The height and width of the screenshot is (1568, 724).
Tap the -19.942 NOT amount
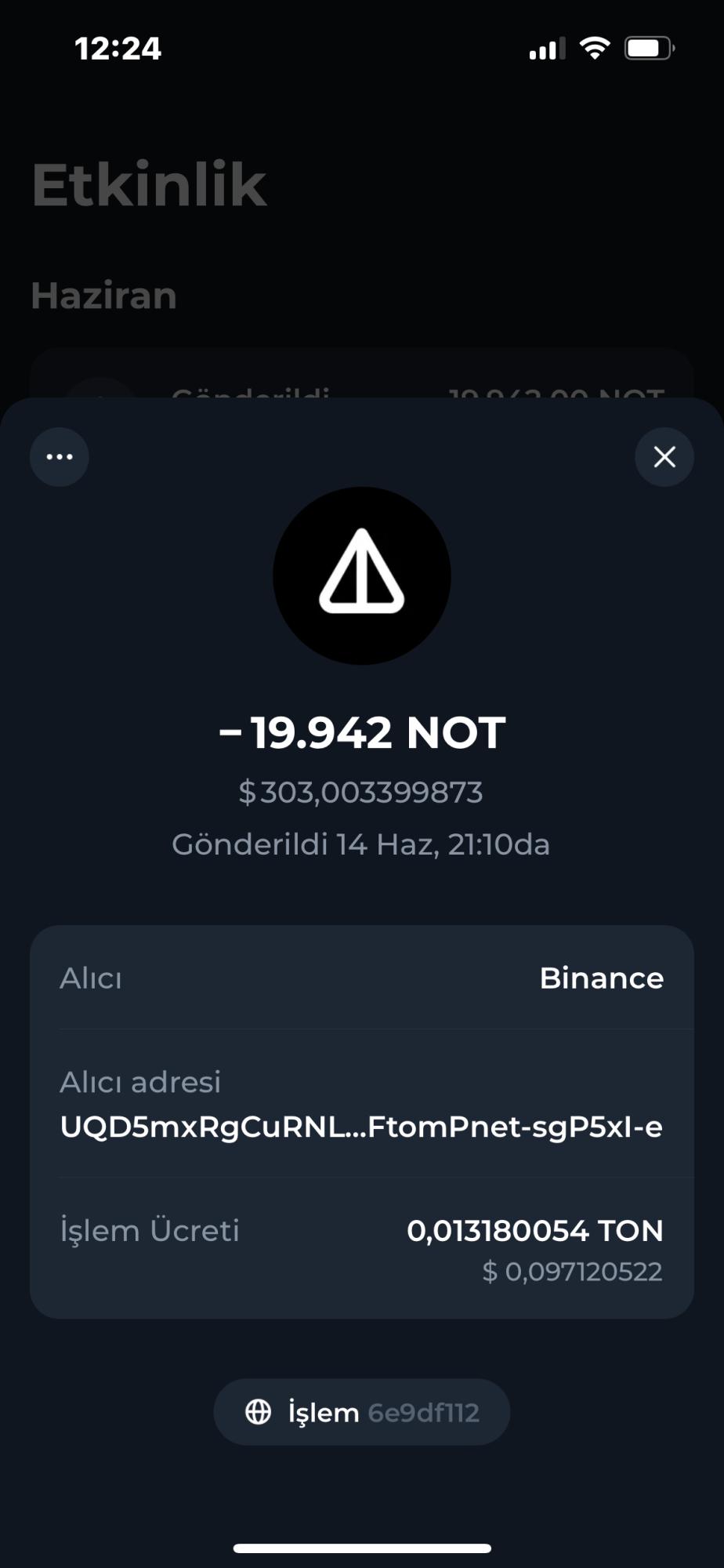pyautogui.click(x=361, y=731)
